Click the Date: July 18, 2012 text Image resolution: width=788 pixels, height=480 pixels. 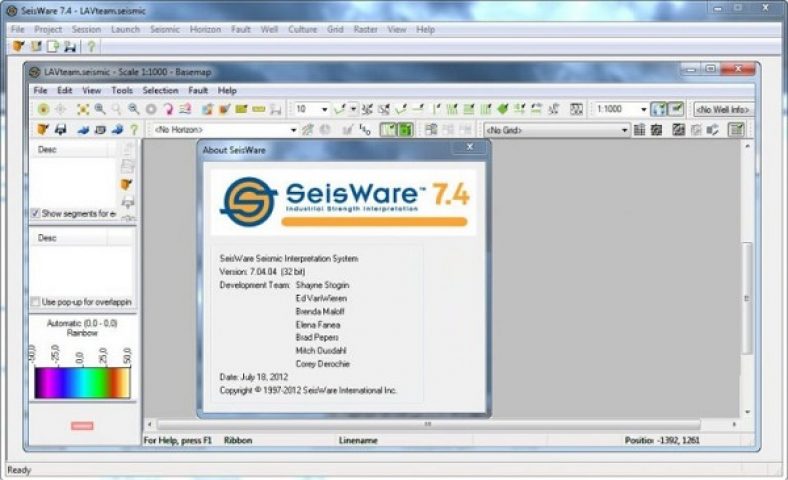(x=254, y=377)
